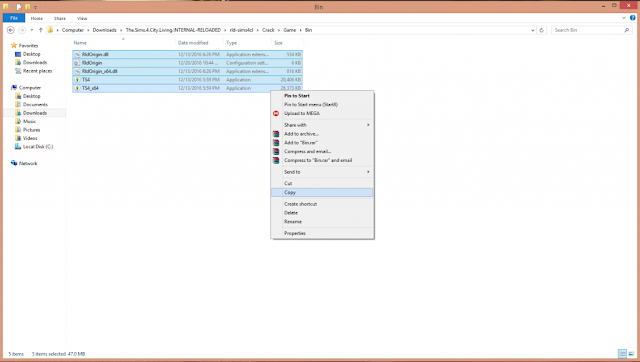Select the TS4 application file

pyautogui.click(x=187, y=80)
